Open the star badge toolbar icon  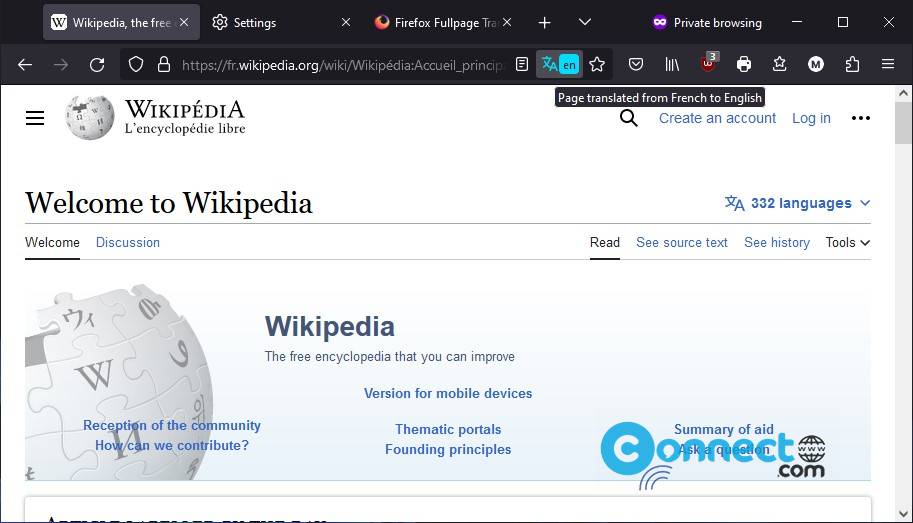coord(780,64)
